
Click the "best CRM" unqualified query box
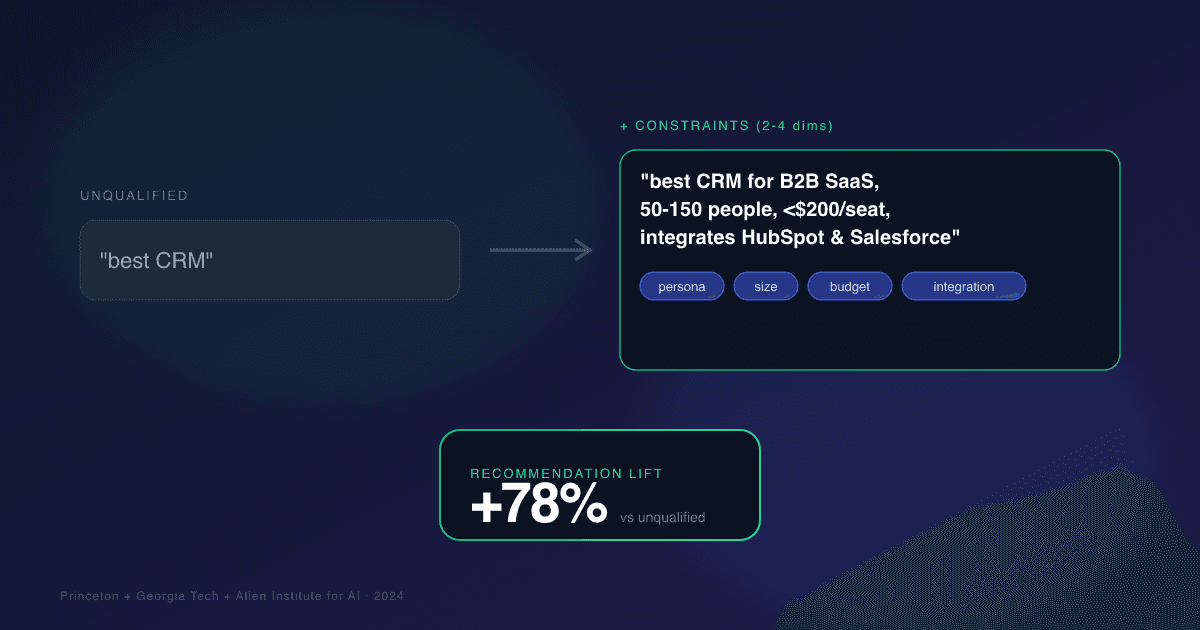(270, 260)
